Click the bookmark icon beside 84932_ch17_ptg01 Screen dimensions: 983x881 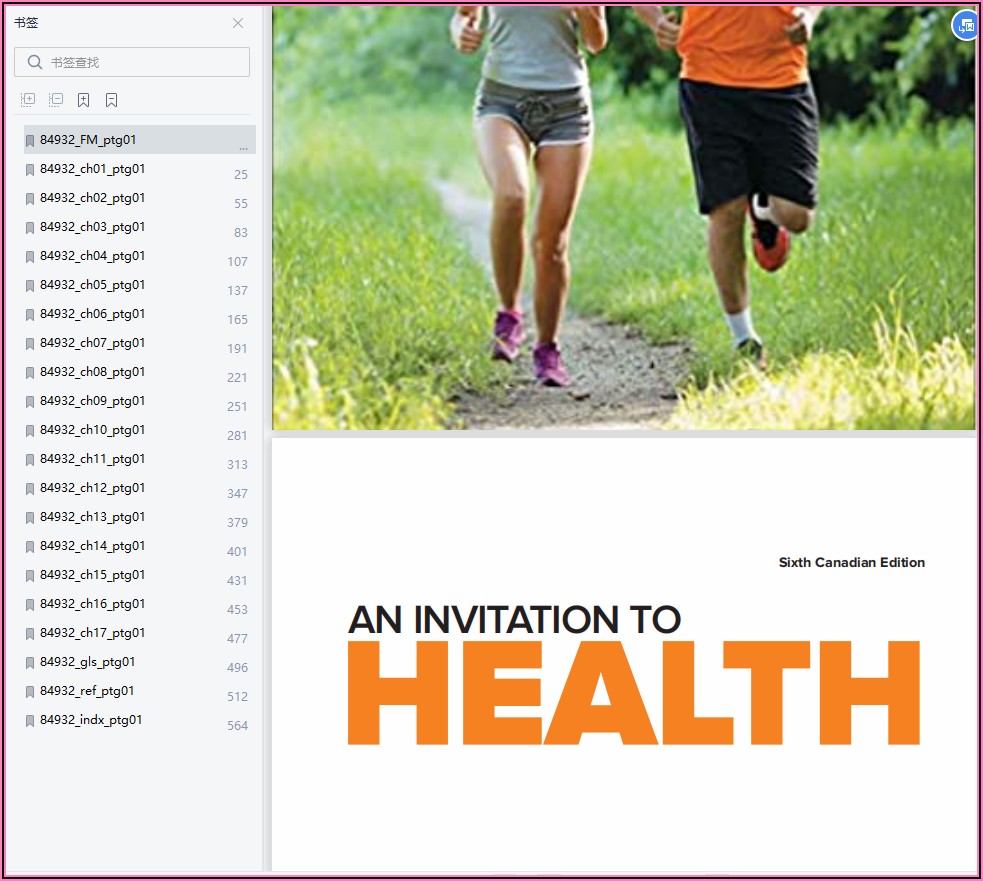tap(29, 634)
